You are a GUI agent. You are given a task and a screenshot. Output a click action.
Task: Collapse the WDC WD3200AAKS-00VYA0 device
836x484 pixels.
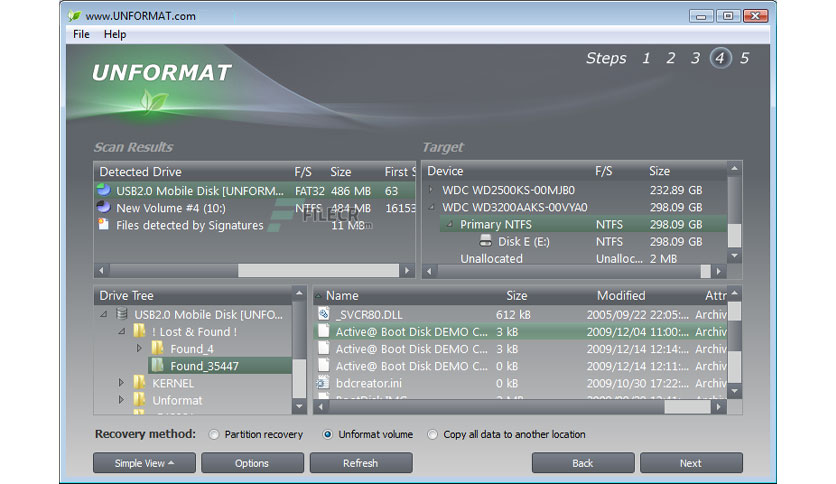click(431, 207)
